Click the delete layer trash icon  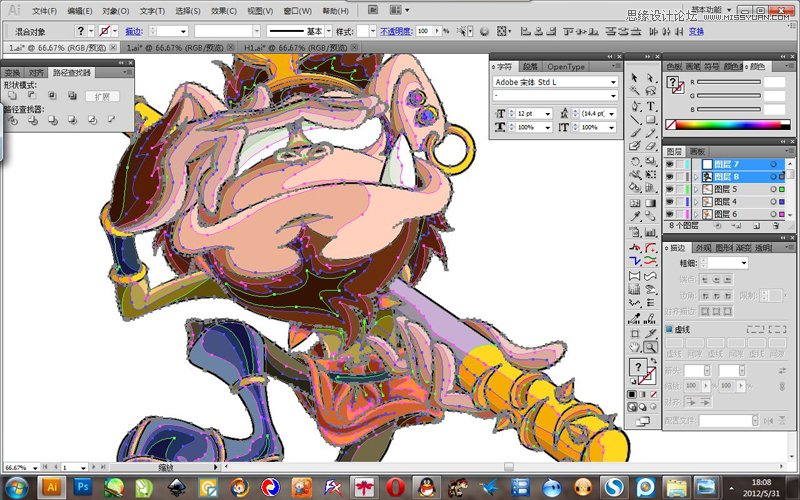coord(776,226)
